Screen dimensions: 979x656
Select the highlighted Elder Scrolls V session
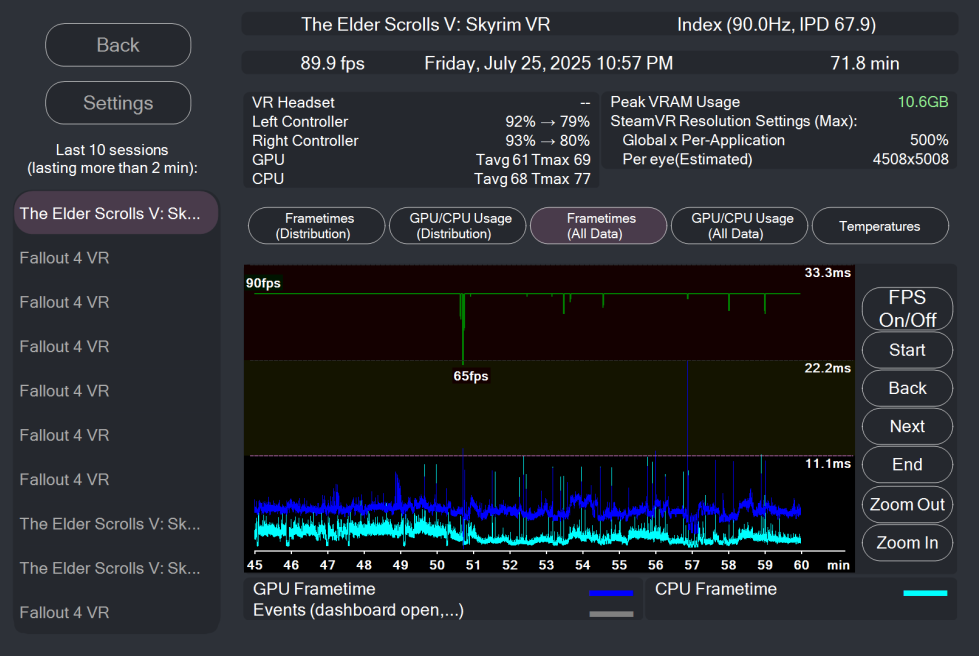pos(116,213)
